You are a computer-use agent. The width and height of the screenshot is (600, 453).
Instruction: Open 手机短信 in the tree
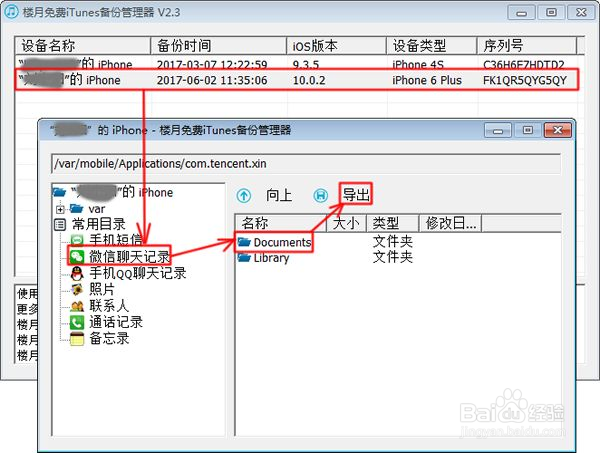coord(116,240)
